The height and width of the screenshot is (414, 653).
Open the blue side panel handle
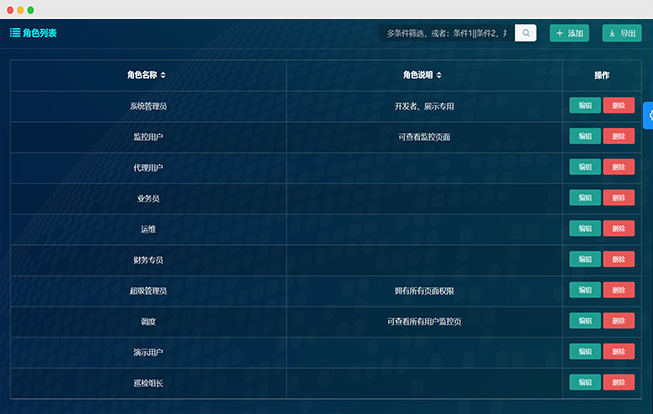tap(648, 115)
